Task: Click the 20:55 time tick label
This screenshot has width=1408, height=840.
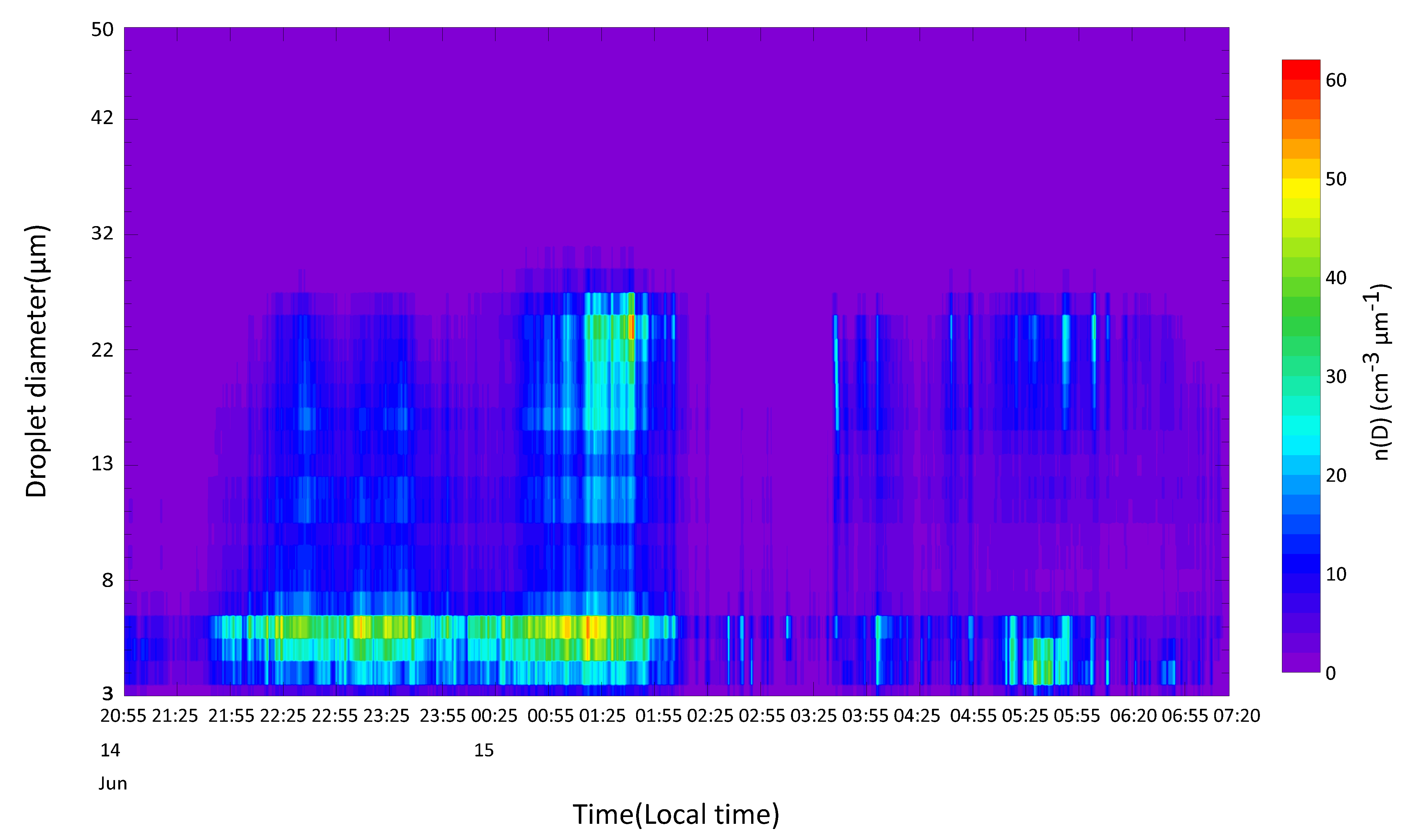Action: [x=123, y=716]
